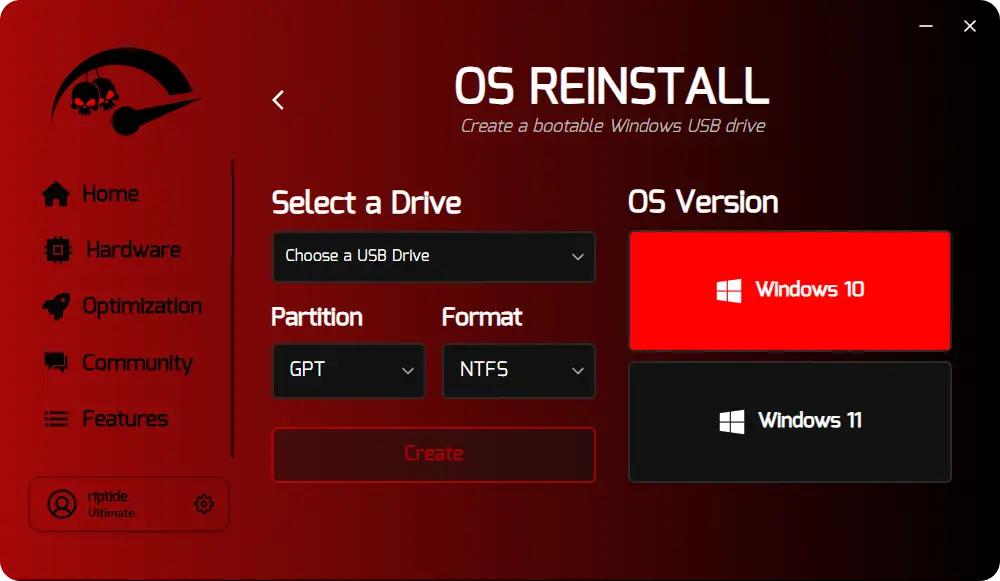Click the Home house icon

(56, 194)
